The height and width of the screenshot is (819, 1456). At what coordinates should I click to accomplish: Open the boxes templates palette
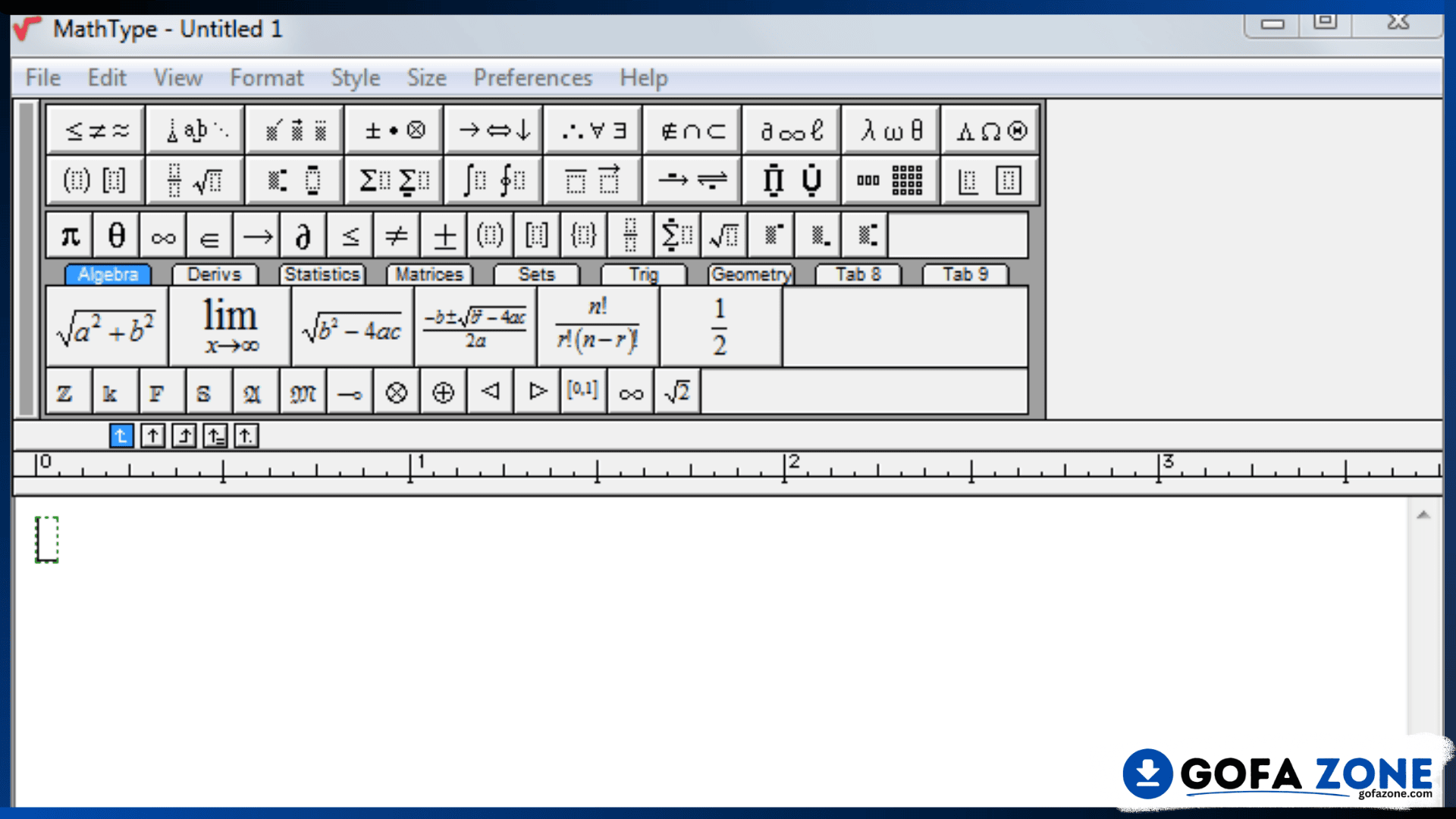click(x=990, y=180)
